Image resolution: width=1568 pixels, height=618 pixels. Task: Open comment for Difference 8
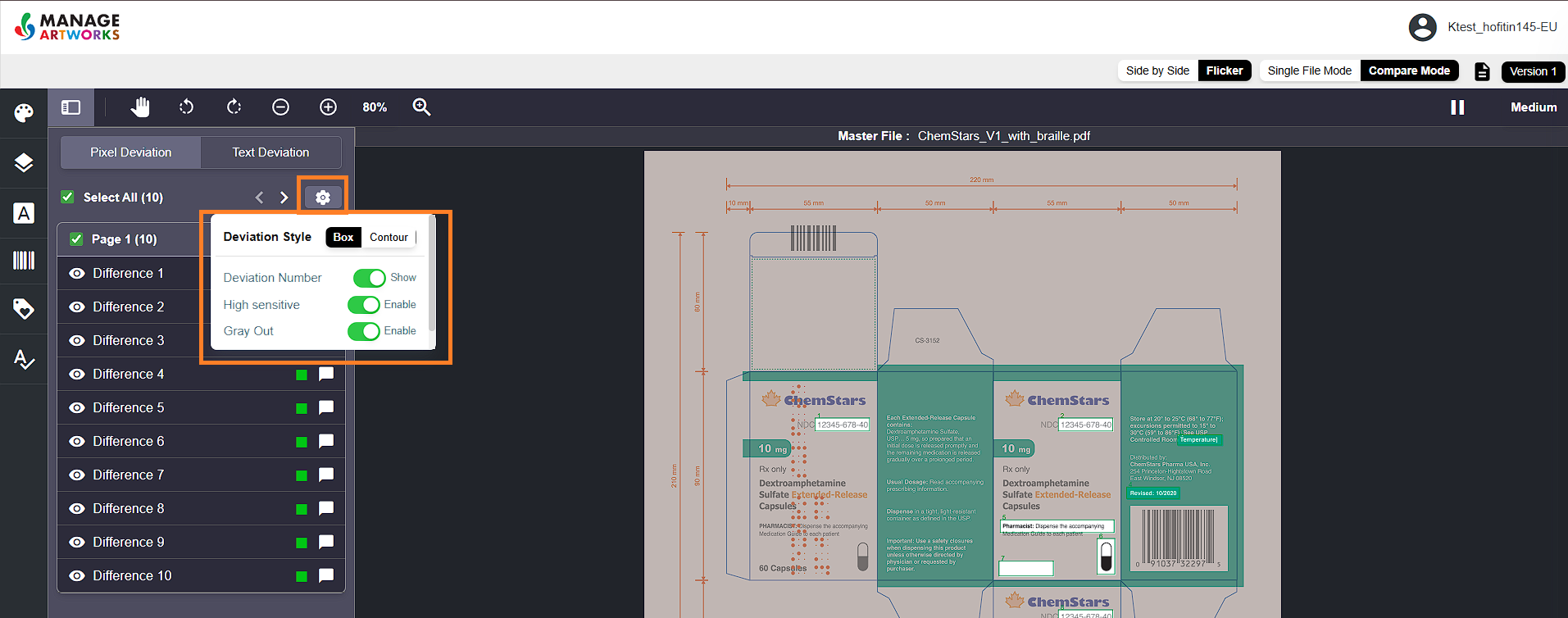326,508
